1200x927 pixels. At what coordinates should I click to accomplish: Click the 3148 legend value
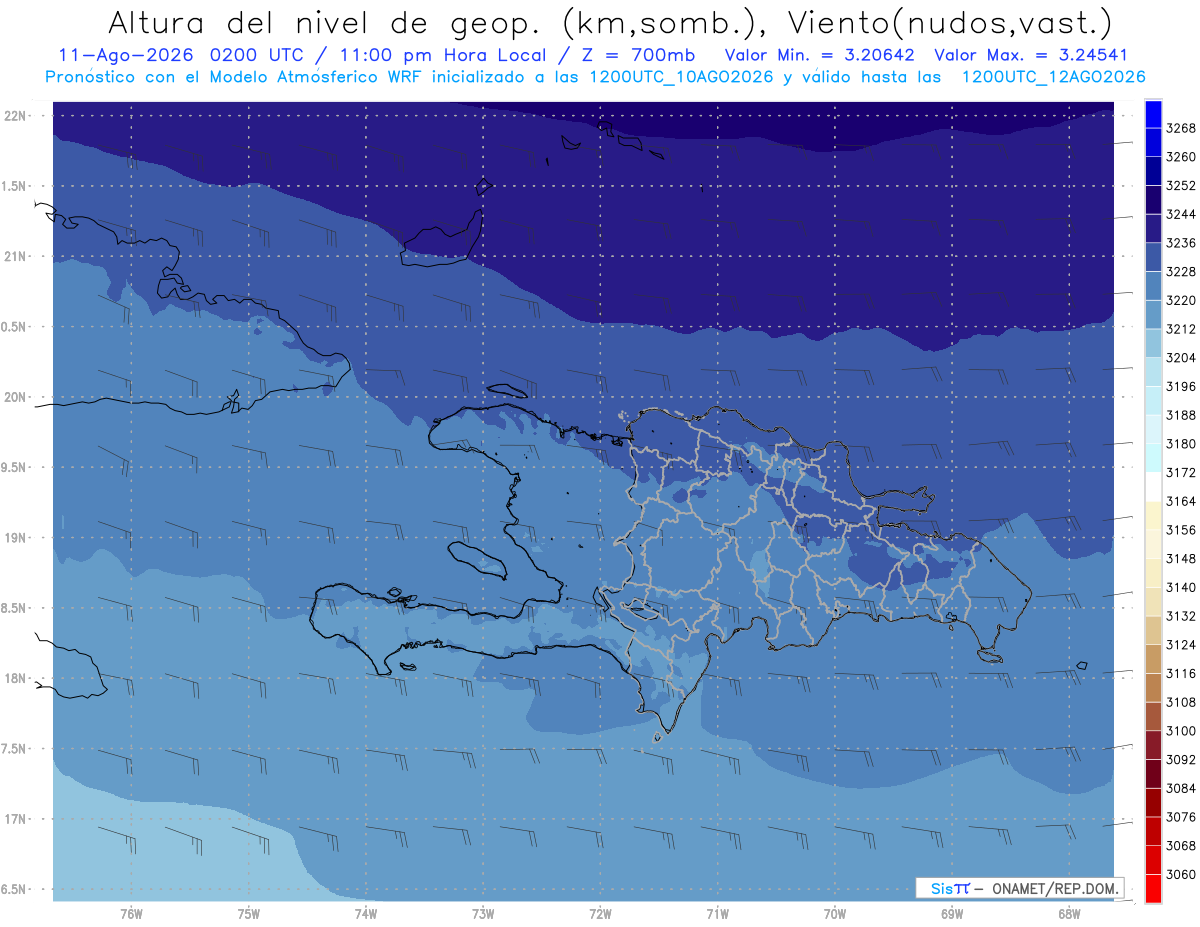tap(1181, 558)
